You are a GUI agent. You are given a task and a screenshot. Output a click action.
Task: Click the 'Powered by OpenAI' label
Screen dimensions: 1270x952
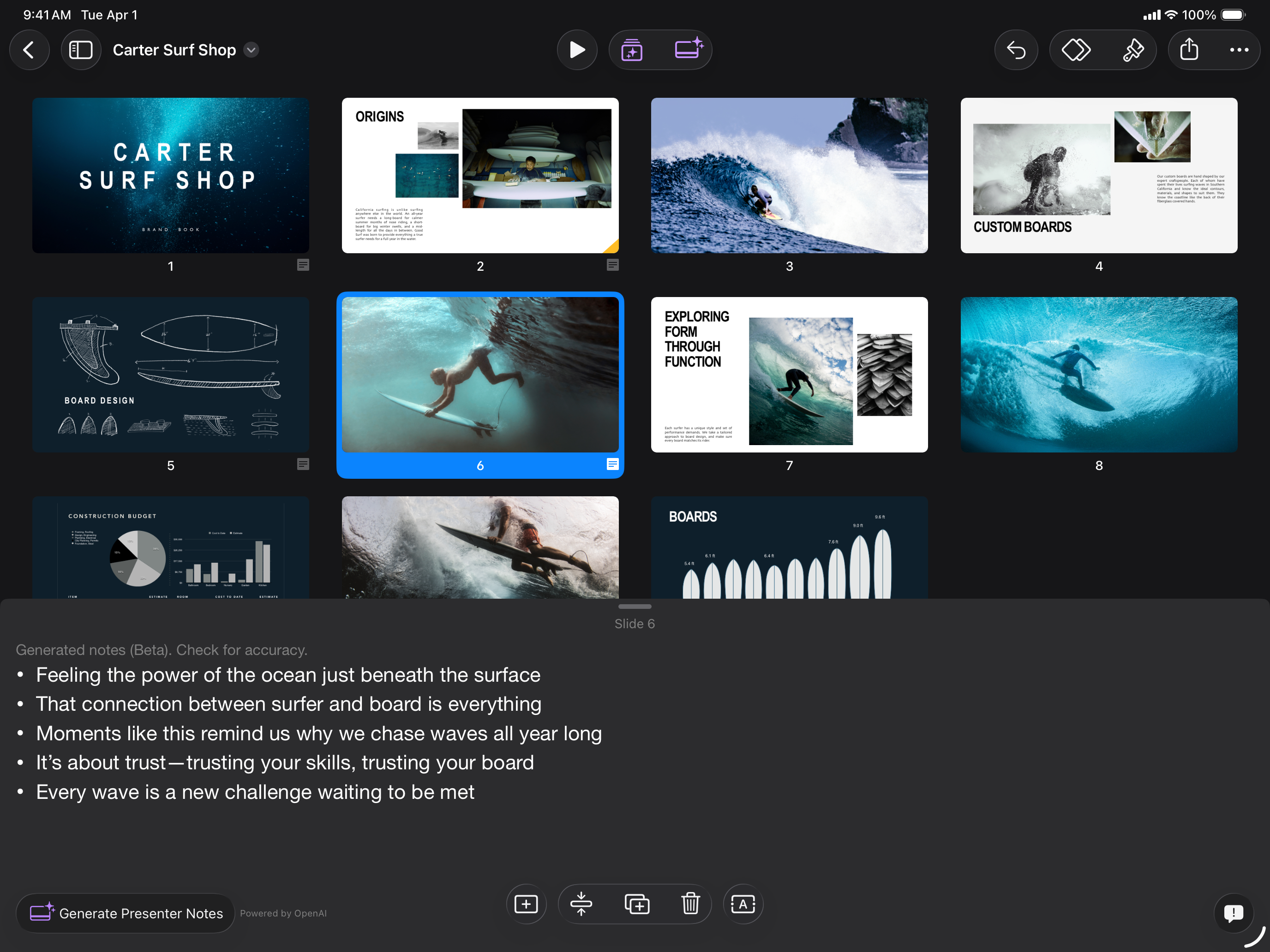coord(283,913)
